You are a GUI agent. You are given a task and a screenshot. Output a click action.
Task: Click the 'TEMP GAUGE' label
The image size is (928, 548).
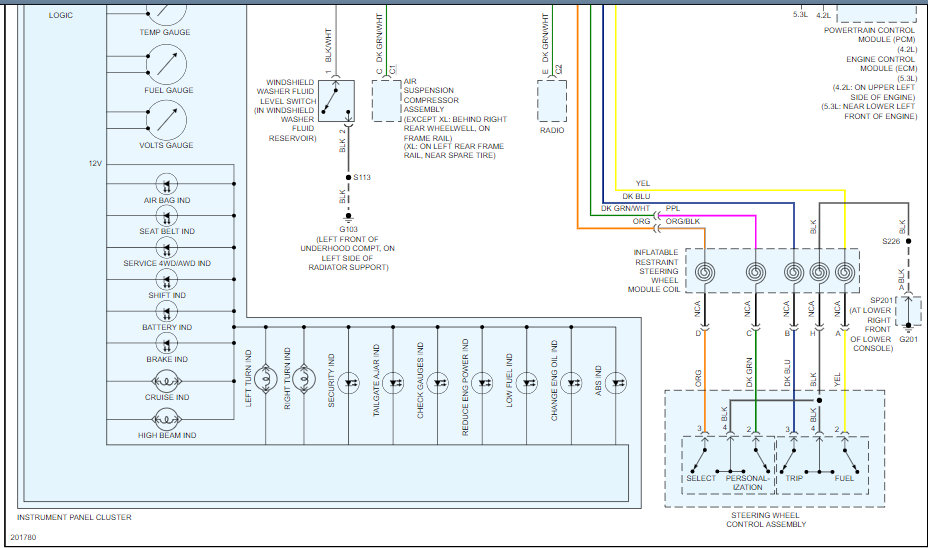point(165,33)
